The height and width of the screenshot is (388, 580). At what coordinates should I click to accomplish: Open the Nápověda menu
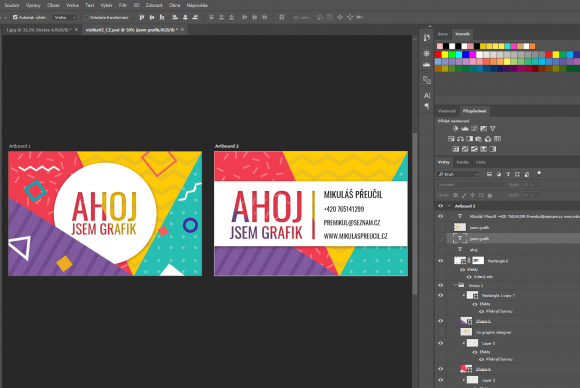coord(197,5)
